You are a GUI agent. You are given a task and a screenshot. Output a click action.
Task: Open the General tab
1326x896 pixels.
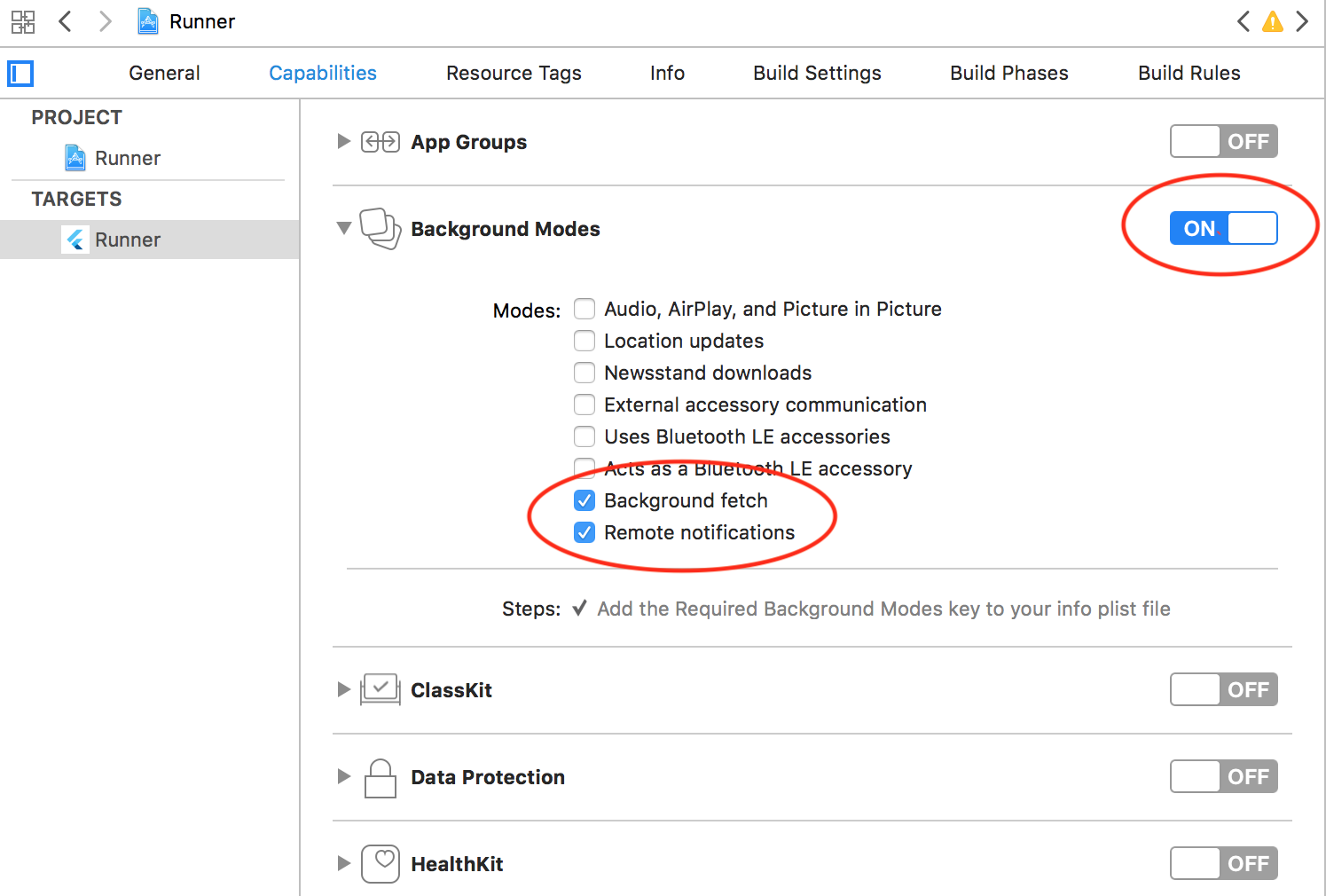164,74
